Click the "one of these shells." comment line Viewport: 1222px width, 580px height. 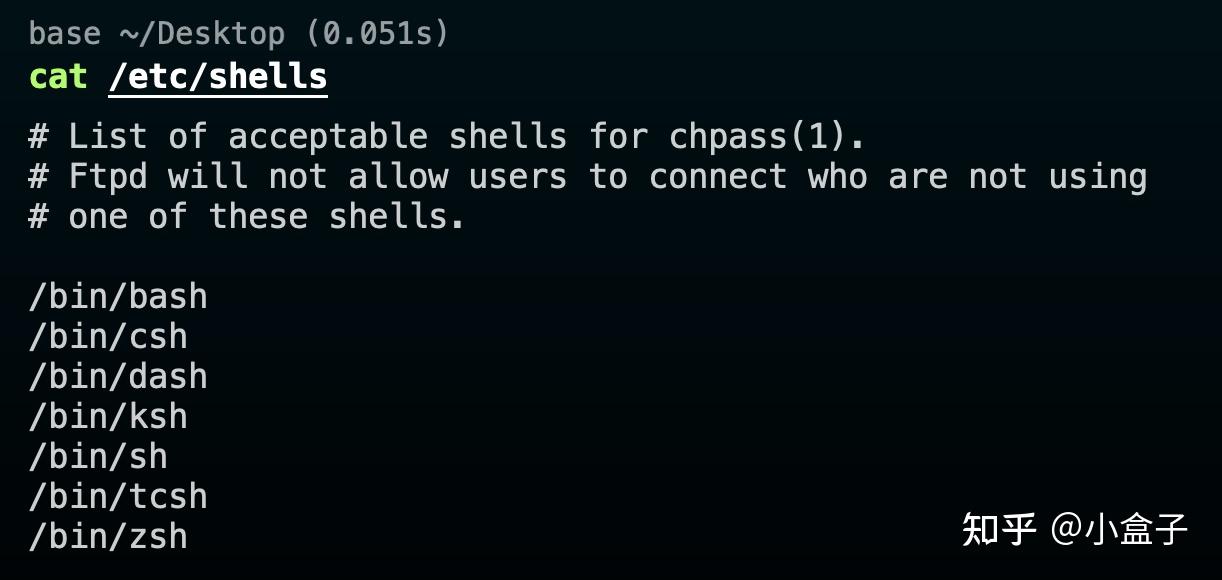pos(247,217)
